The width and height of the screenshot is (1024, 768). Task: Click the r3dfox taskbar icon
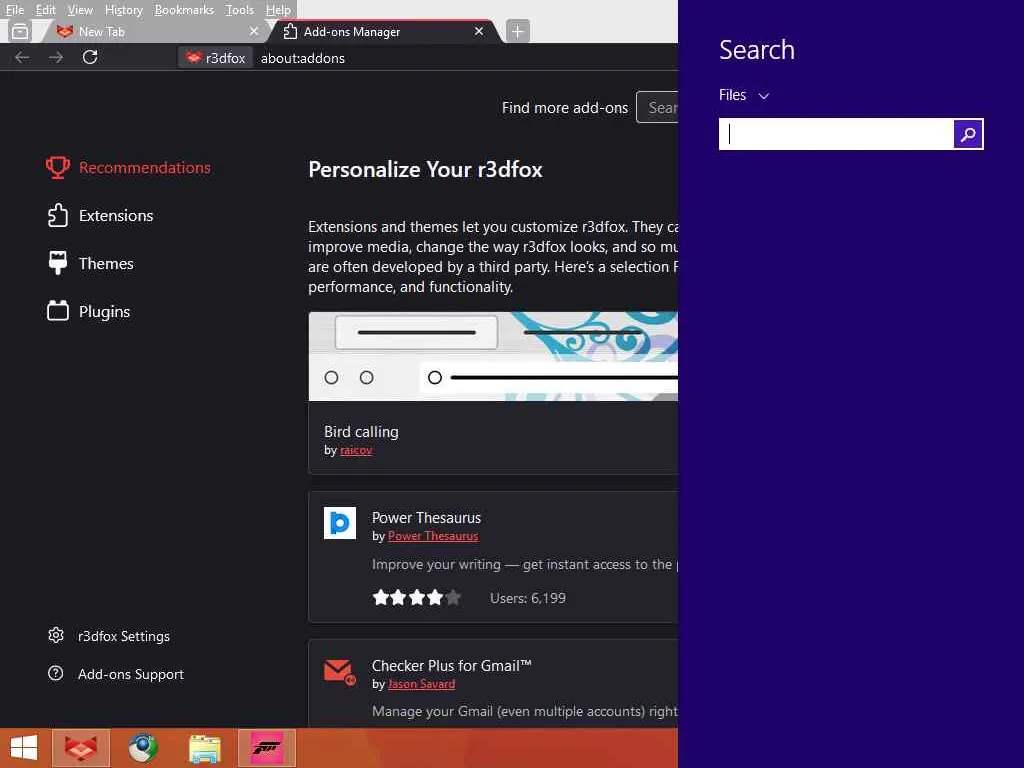81,748
